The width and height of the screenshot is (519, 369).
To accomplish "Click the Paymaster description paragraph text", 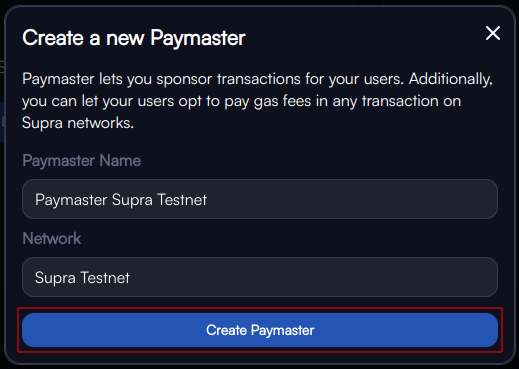I will point(257,101).
